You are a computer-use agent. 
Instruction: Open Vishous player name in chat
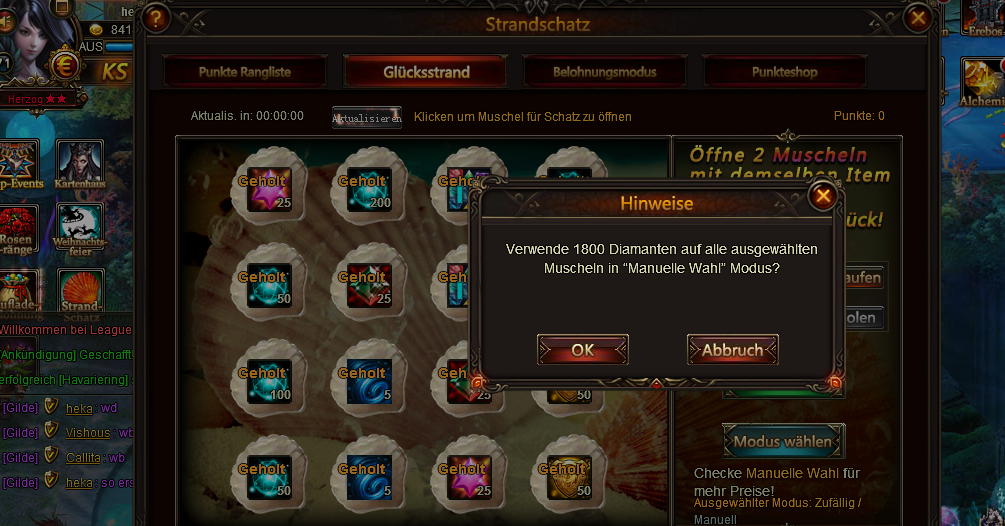click(x=88, y=432)
